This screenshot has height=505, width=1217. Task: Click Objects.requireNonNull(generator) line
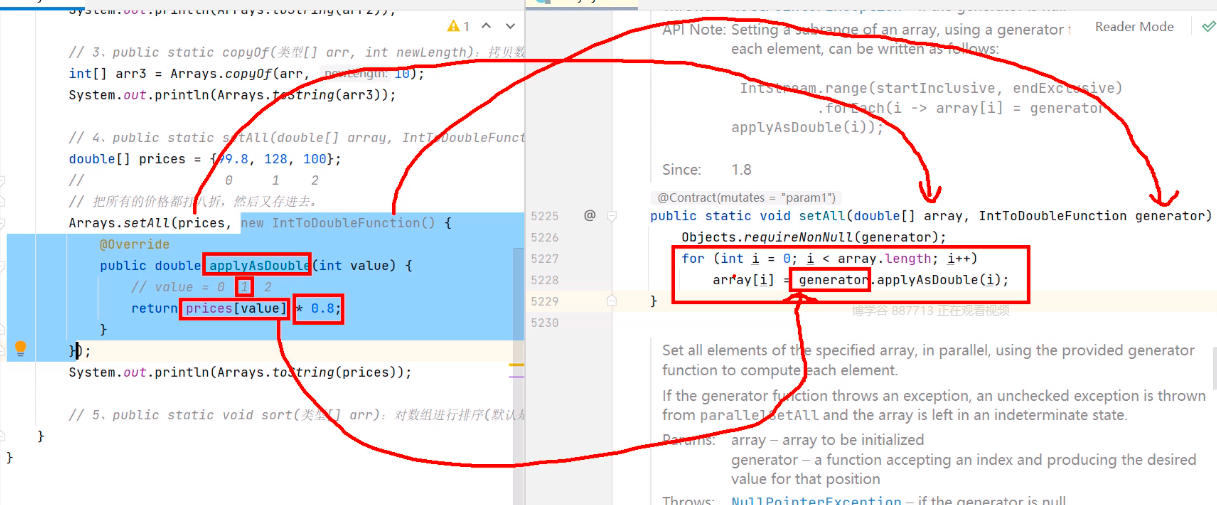[813, 237]
